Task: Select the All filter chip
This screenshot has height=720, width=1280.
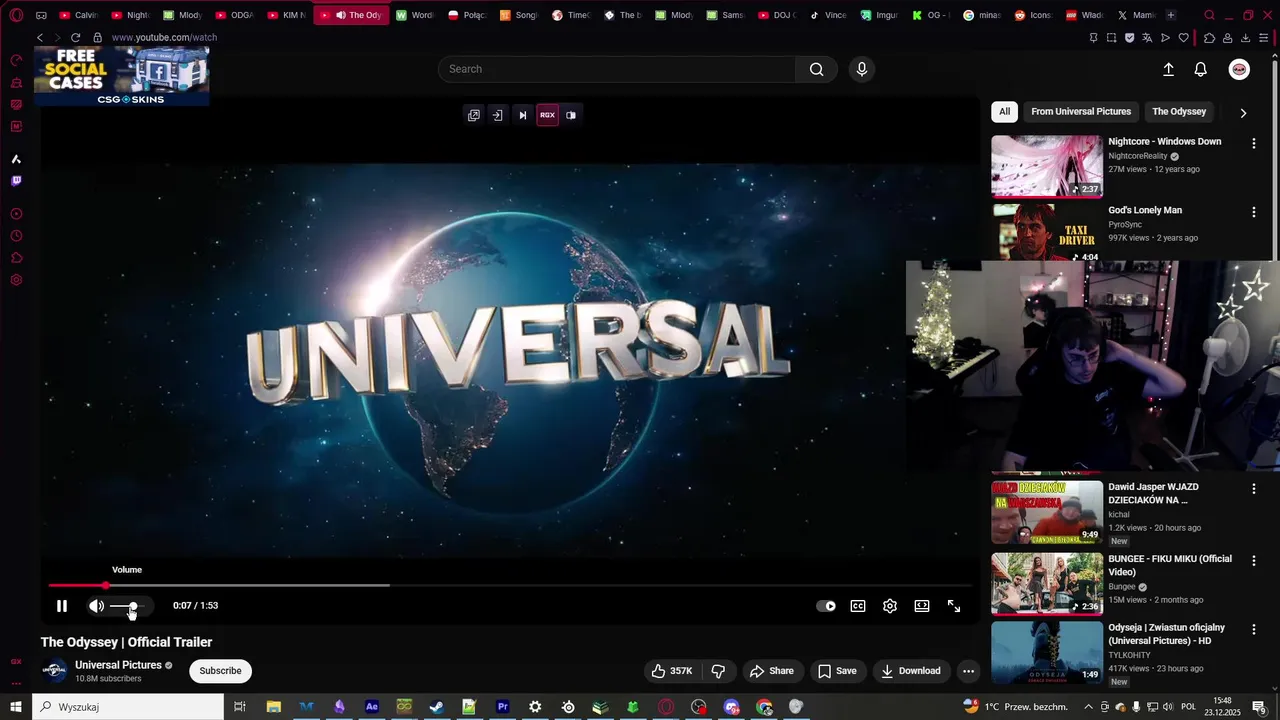Action: coord(1004,112)
